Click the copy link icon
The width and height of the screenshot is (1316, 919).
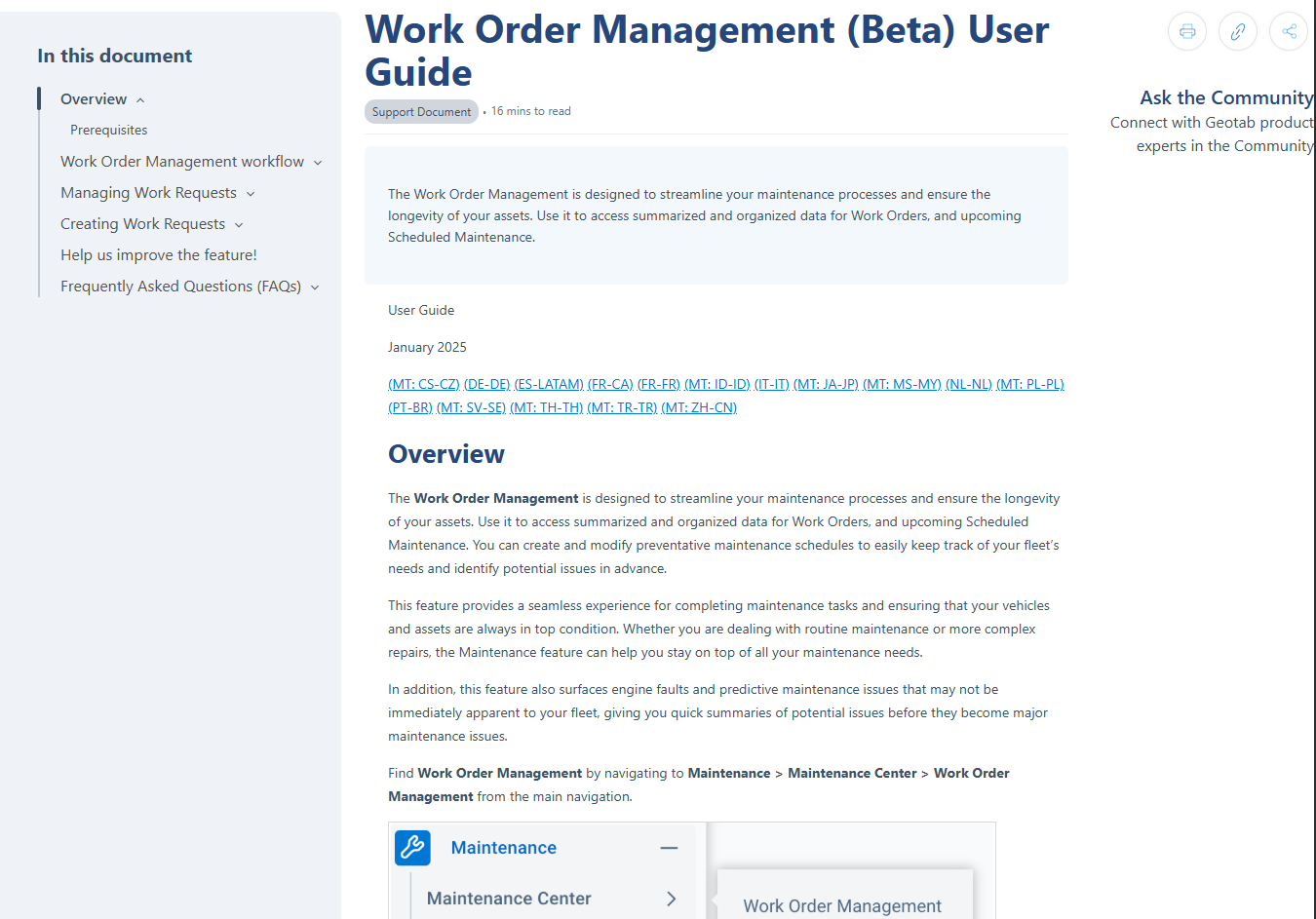[1238, 31]
